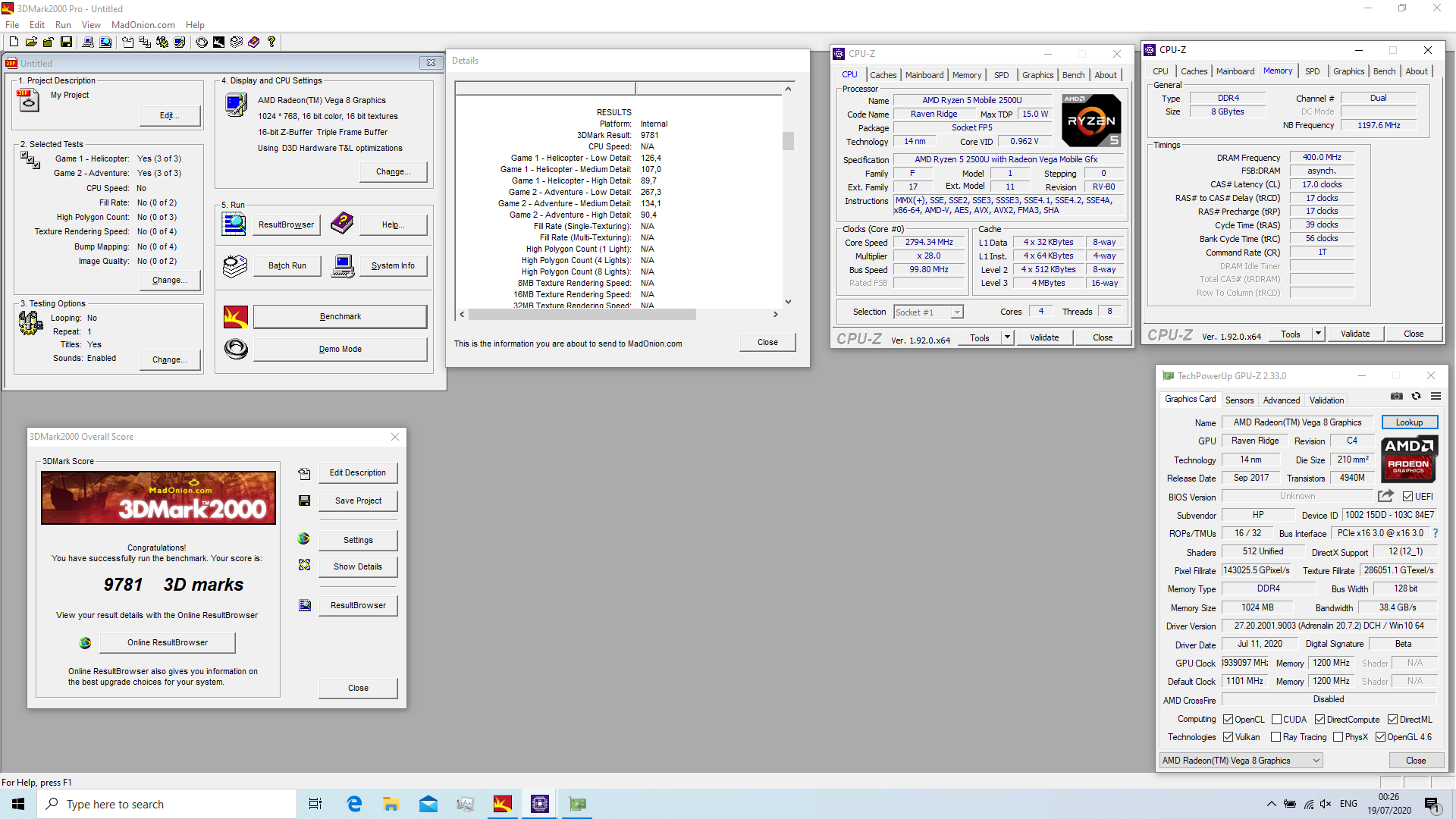Open the GPU-Z hamburger menu
The image size is (1456, 819).
(x=1436, y=396)
